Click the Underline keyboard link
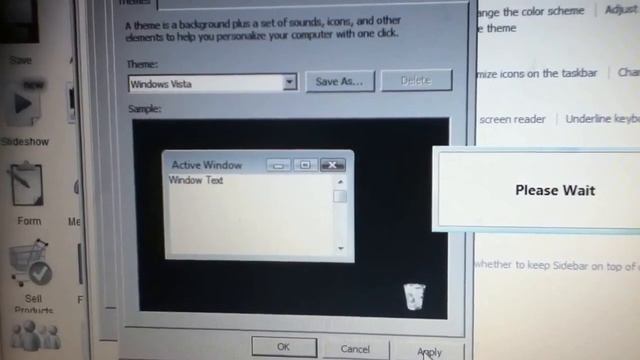Viewport: 640px width, 360px height. [x=602, y=119]
